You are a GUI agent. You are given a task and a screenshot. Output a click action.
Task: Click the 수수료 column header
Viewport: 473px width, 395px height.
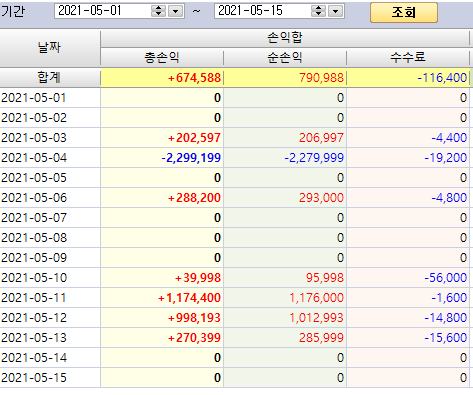408,57
